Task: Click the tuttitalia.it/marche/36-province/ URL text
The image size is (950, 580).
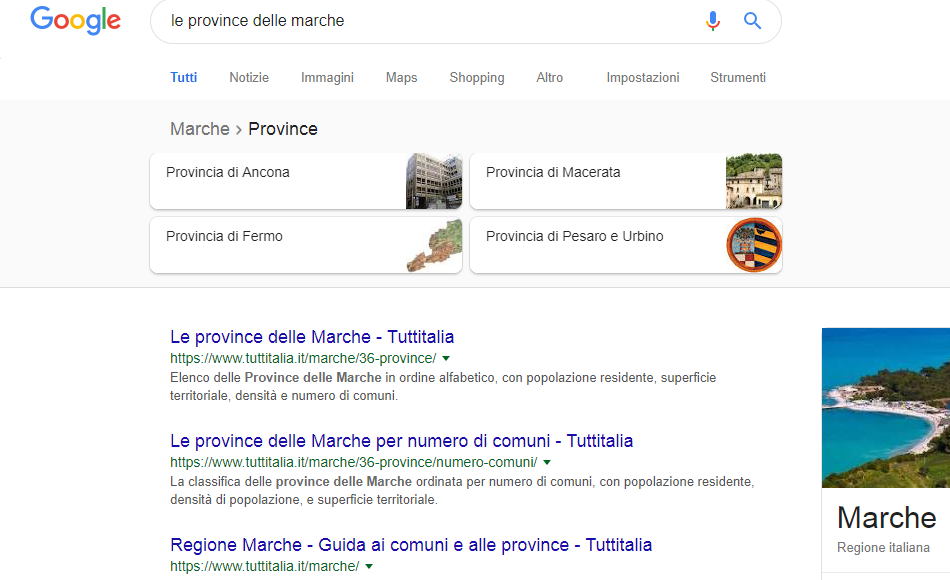Action: 303,358
